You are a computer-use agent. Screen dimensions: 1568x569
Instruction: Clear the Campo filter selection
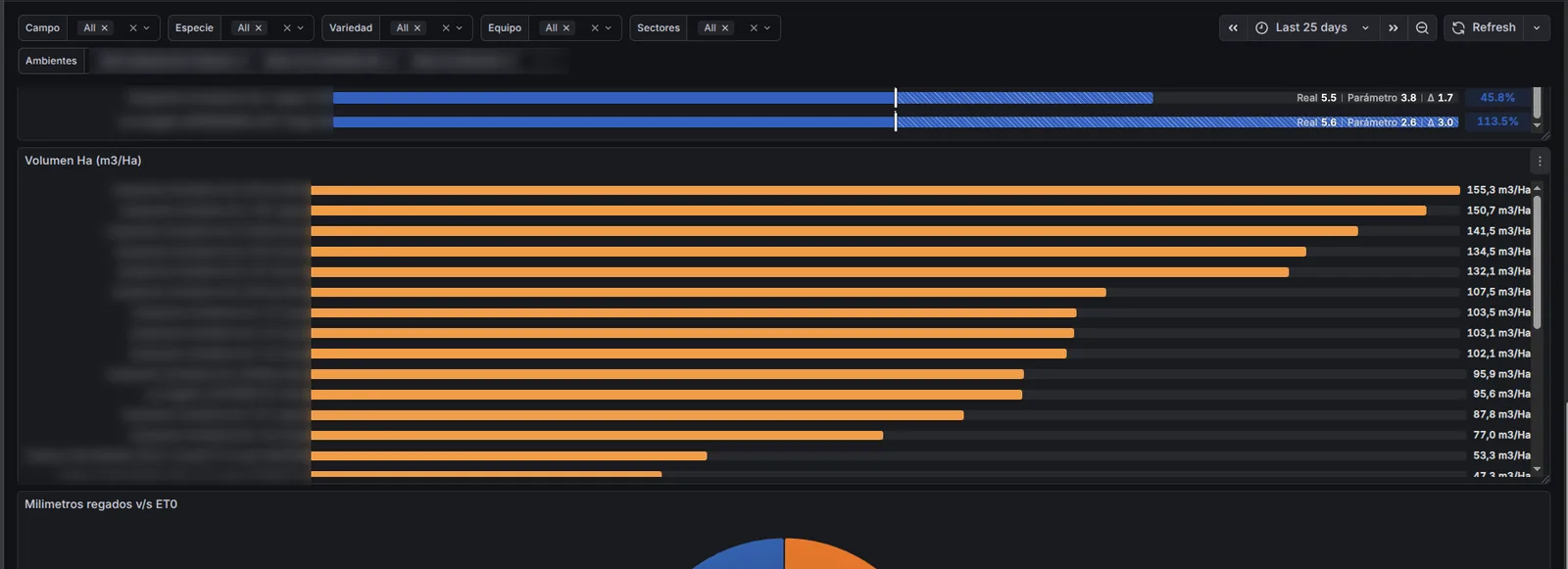(133, 28)
